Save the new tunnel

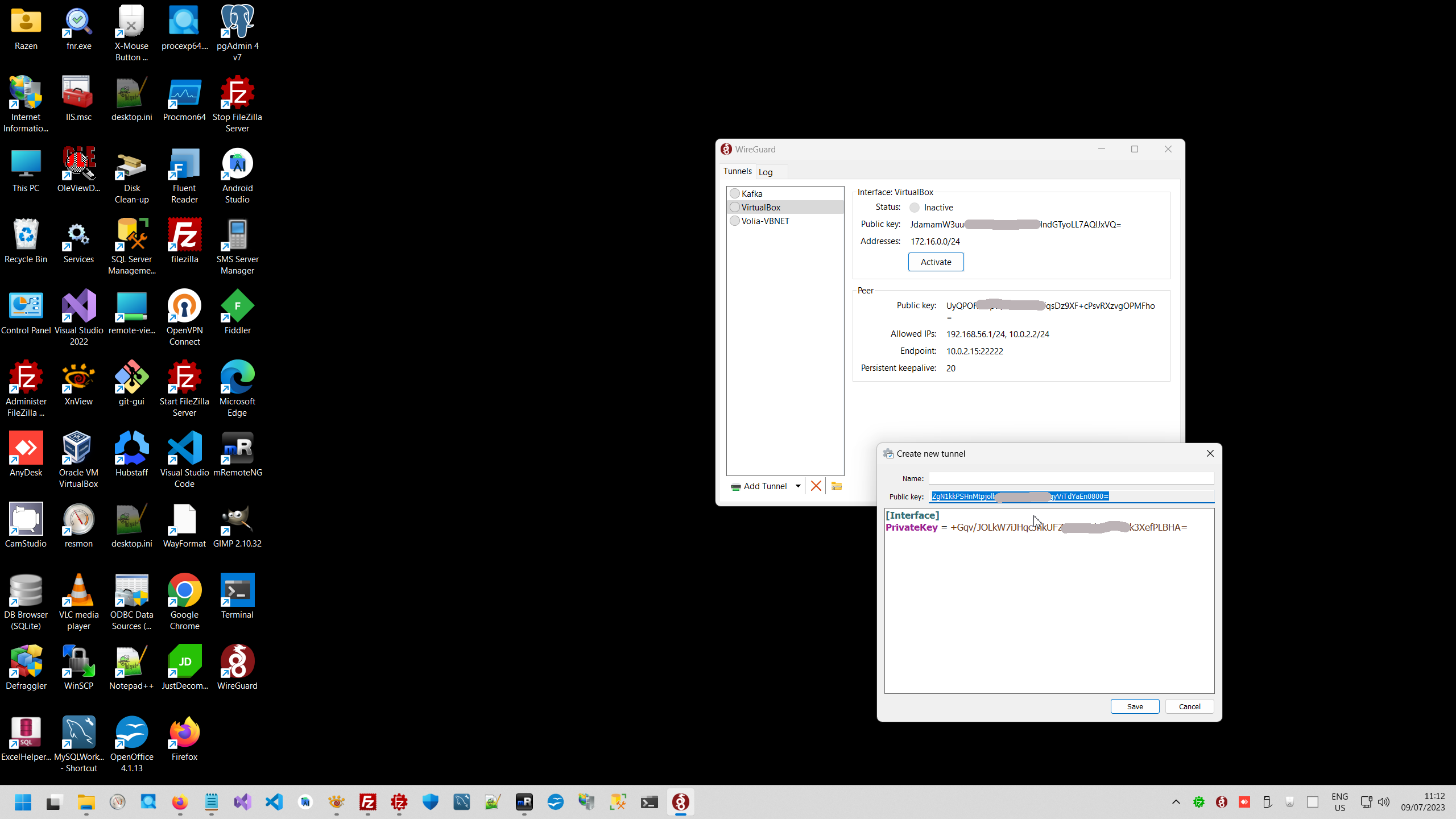click(1135, 706)
